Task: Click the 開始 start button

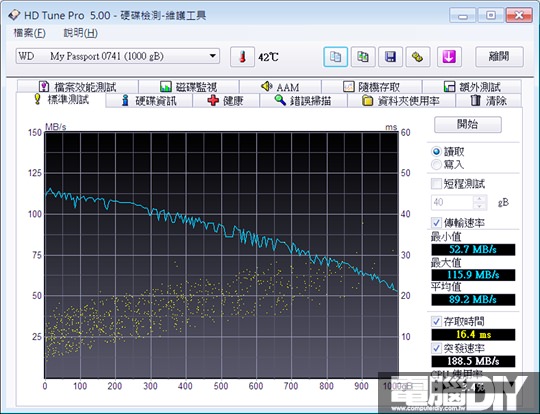Action: point(468,124)
